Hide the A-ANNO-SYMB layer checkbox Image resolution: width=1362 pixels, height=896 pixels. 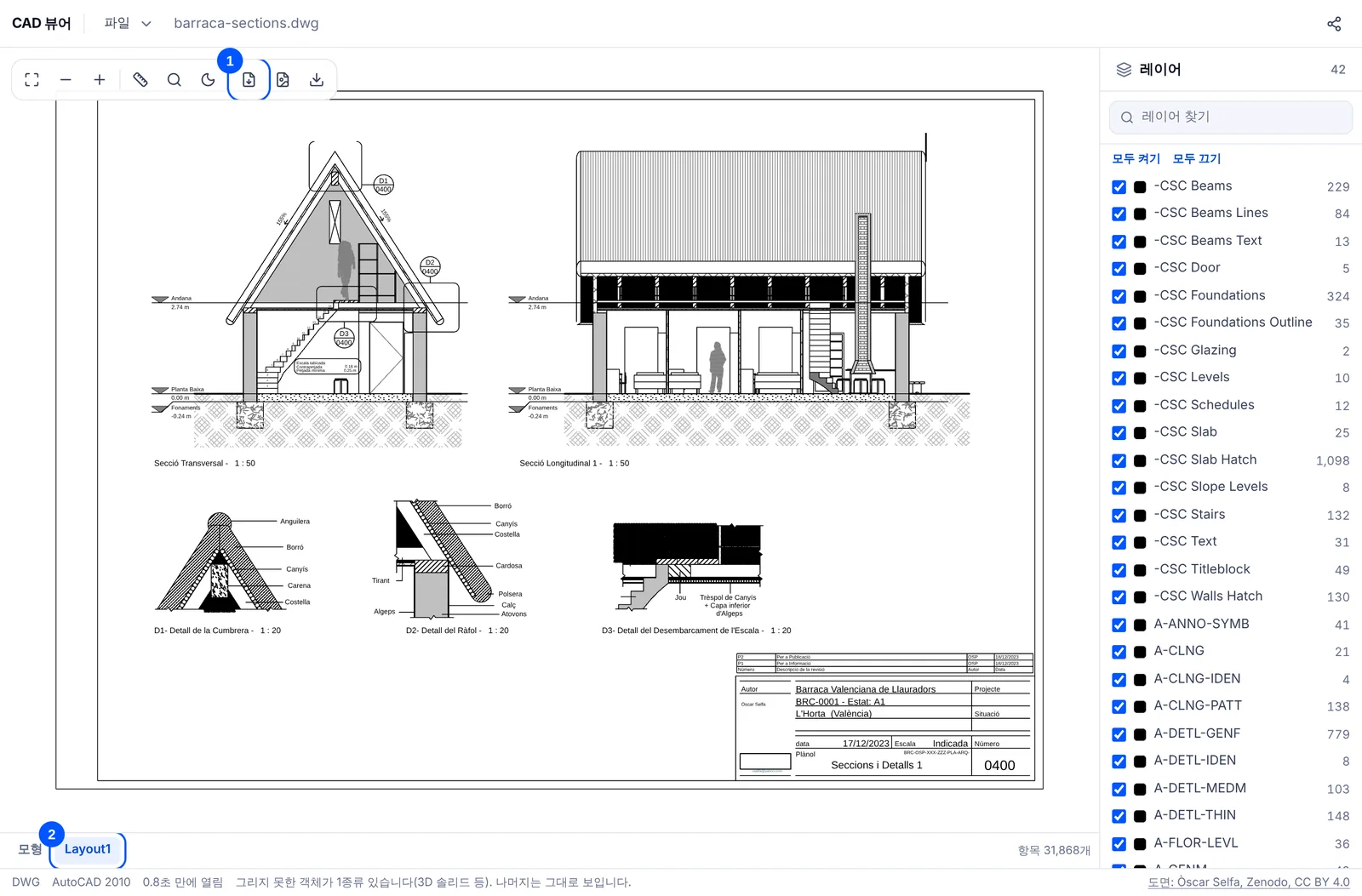coord(1119,625)
